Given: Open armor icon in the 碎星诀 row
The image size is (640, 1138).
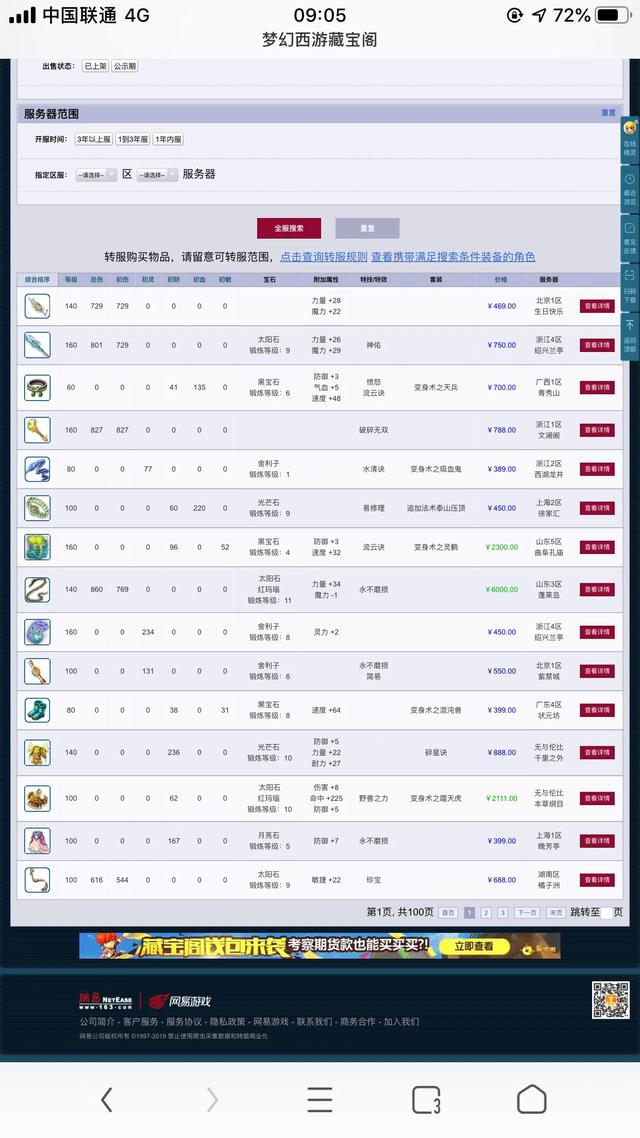Looking at the screenshot, I should coord(37,753).
